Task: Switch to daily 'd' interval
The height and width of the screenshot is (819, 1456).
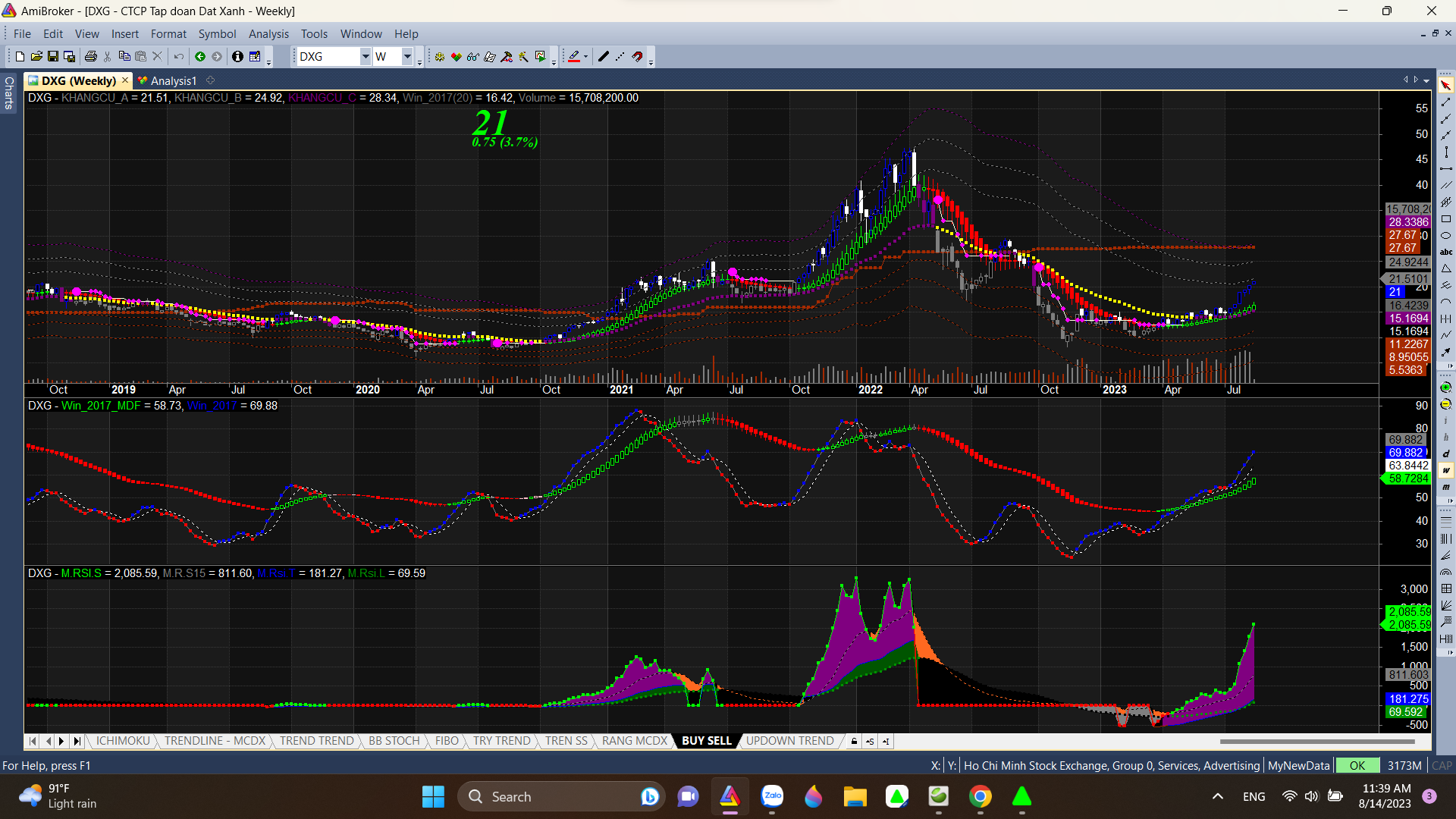Action: (x=1446, y=454)
